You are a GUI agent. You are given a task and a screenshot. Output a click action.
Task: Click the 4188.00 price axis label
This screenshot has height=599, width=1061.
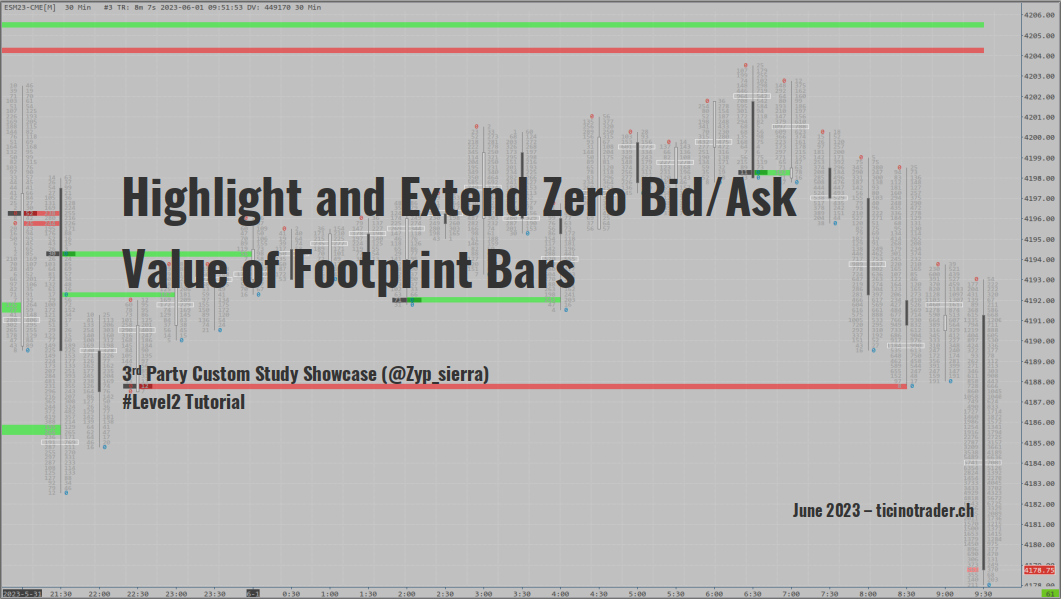(x=1039, y=382)
